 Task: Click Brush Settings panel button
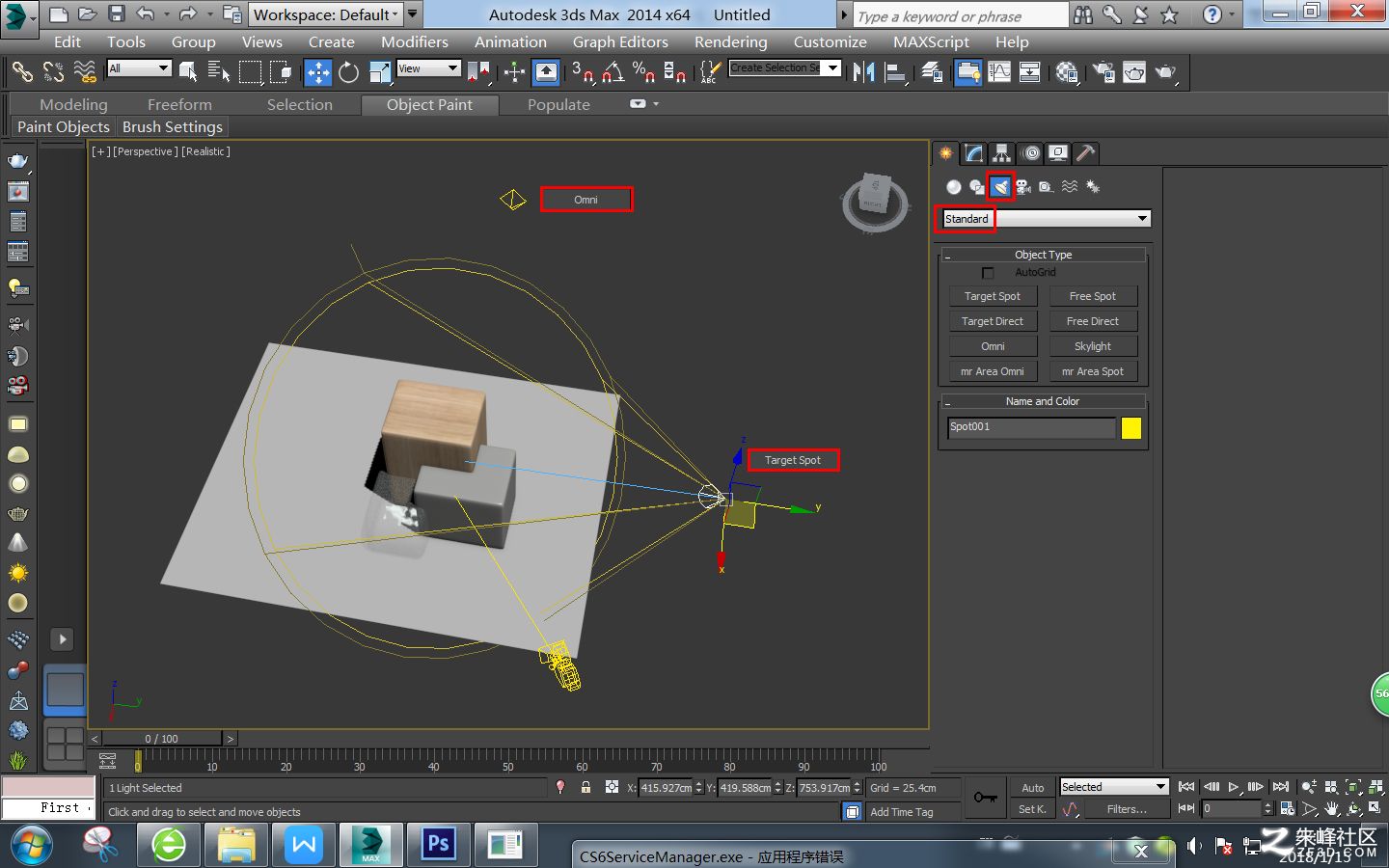(173, 127)
